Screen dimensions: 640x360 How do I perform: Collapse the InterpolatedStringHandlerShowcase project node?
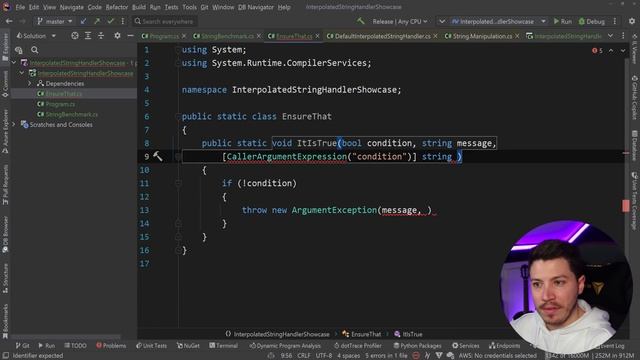[x=22, y=73]
